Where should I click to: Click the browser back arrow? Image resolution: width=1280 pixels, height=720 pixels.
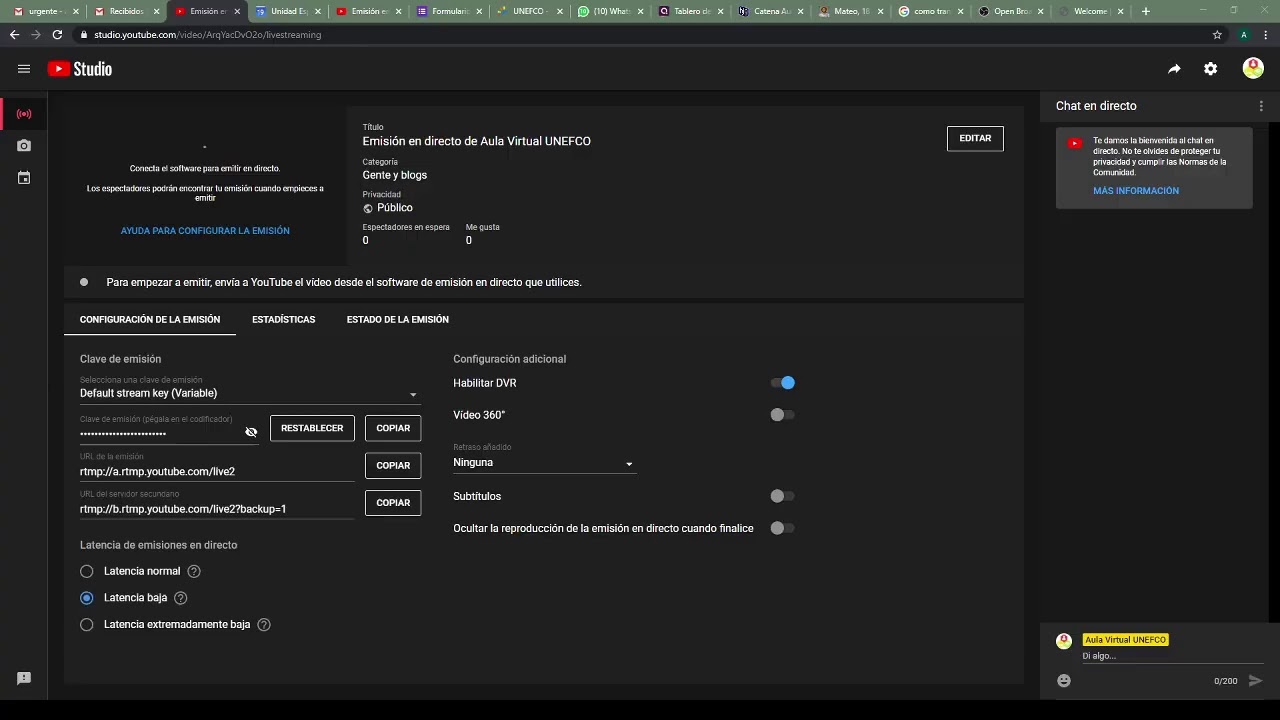[x=14, y=34]
